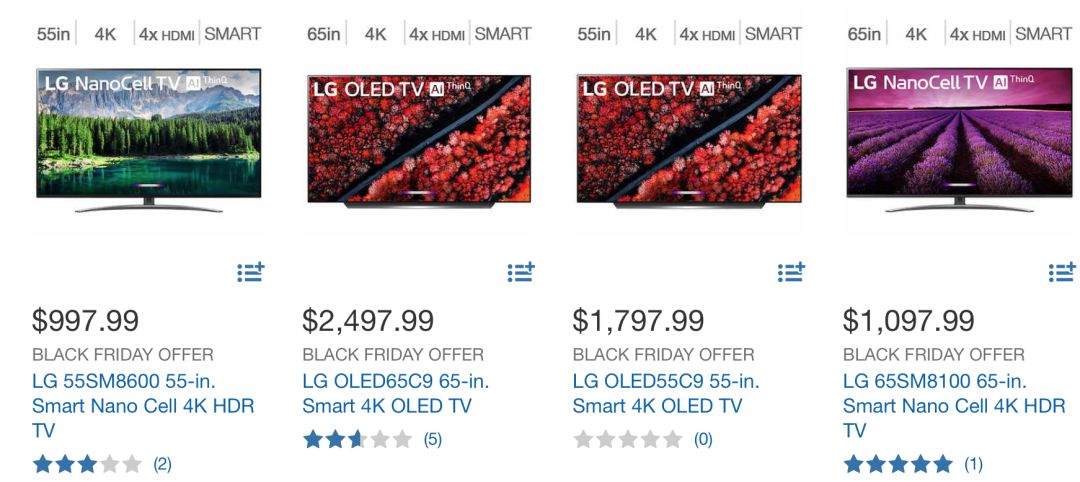The image size is (1080, 482).
Task: Add LG OLED55C9 to list icon
Action: pyautogui.click(x=791, y=272)
